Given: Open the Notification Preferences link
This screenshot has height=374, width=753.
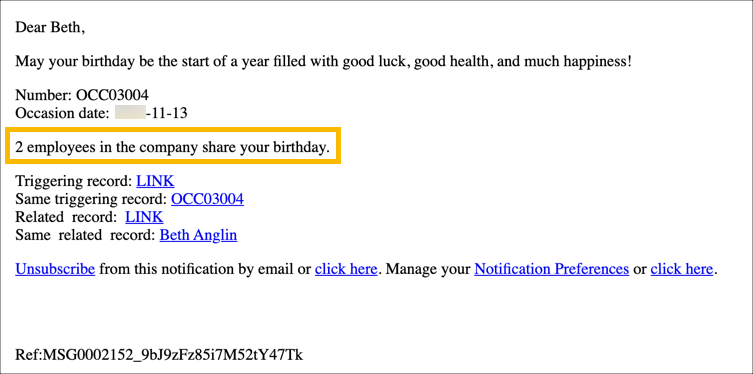Looking at the screenshot, I should tap(552, 269).
